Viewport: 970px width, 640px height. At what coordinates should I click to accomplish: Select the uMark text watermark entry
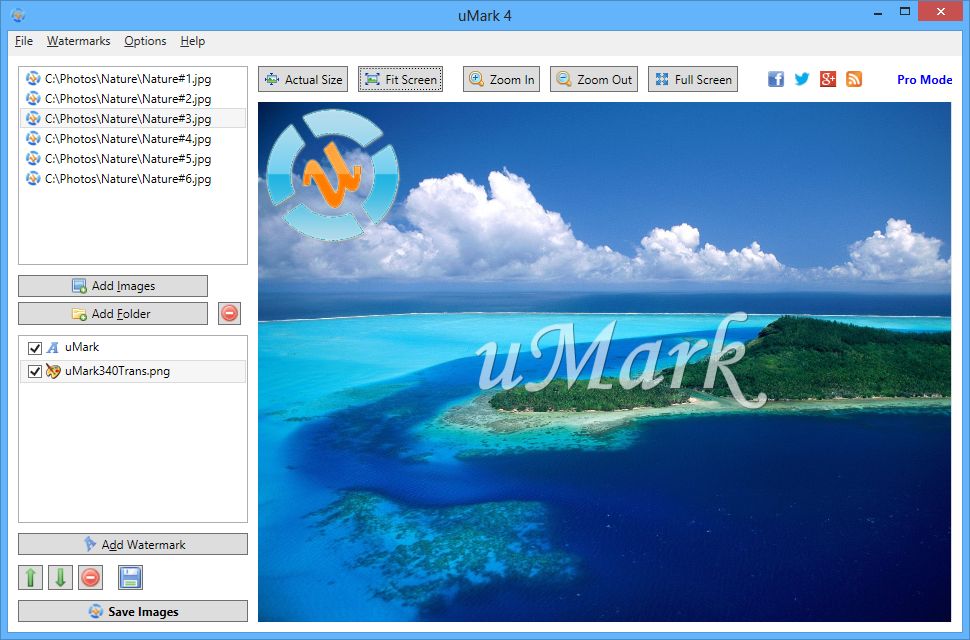tap(133, 348)
